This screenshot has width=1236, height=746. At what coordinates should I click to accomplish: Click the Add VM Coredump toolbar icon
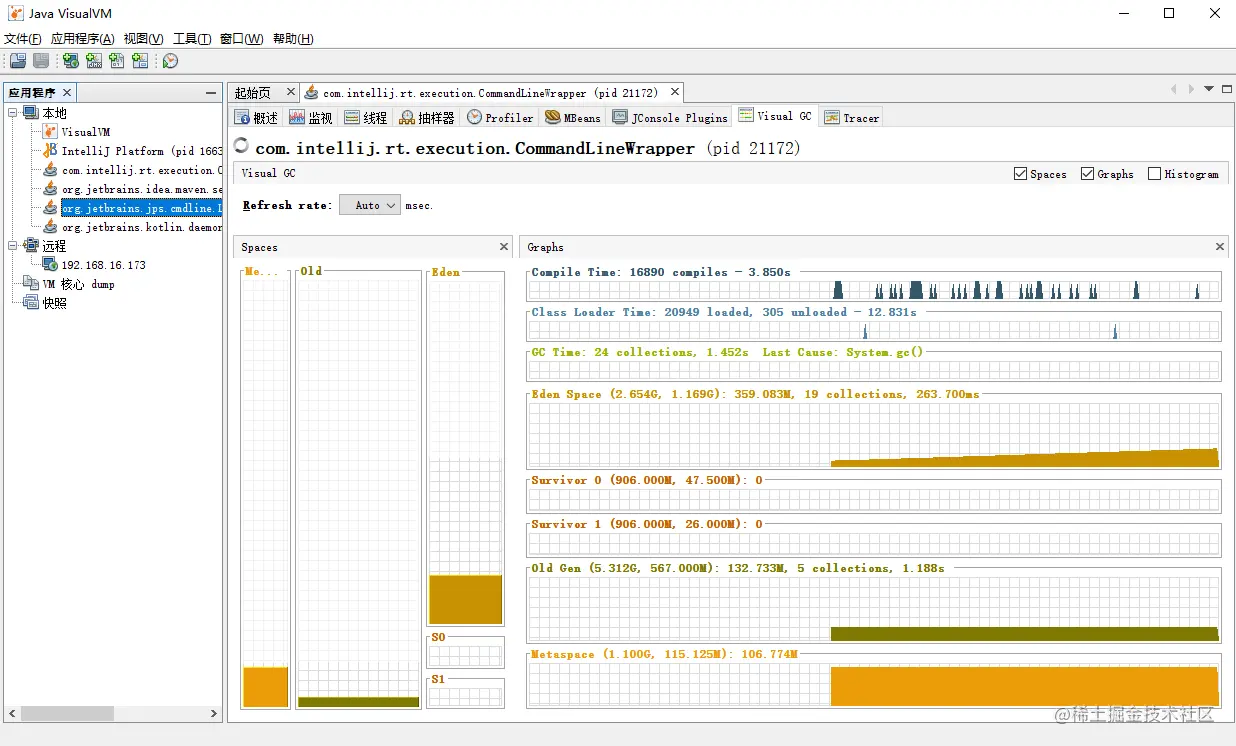[117, 61]
